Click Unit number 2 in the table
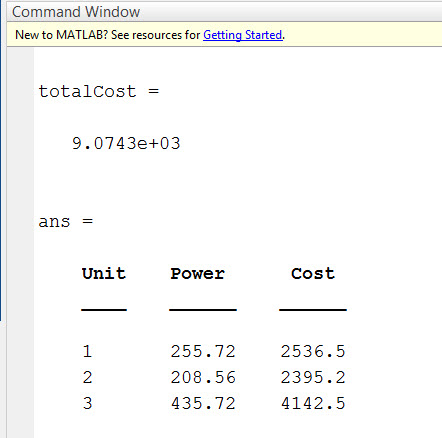This screenshot has height=438, width=442. pyautogui.click(x=87, y=377)
